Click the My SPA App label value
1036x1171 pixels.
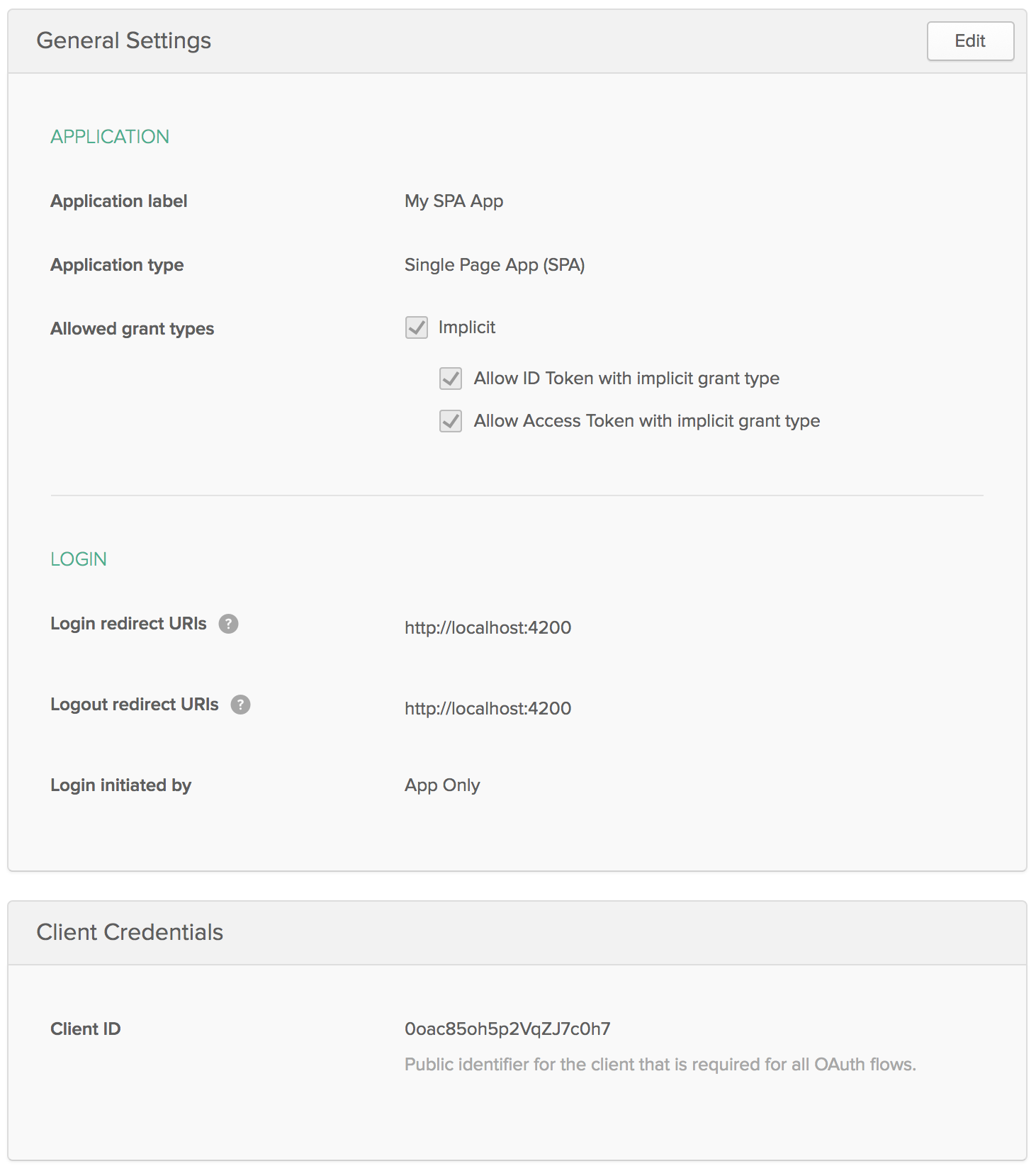click(x=454, y=201)
